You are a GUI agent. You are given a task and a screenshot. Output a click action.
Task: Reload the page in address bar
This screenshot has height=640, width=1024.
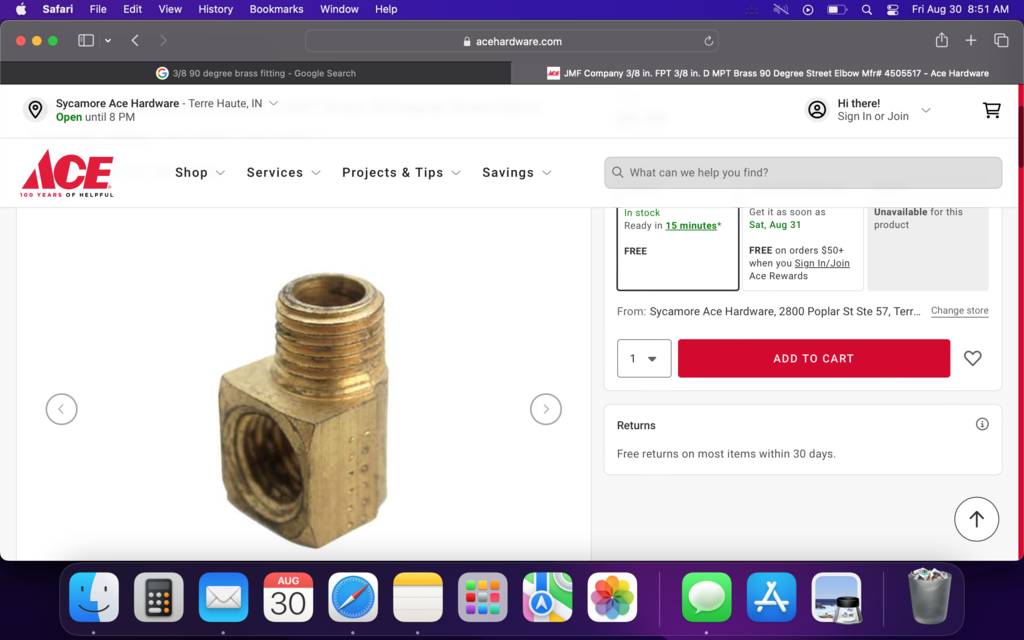708,41
